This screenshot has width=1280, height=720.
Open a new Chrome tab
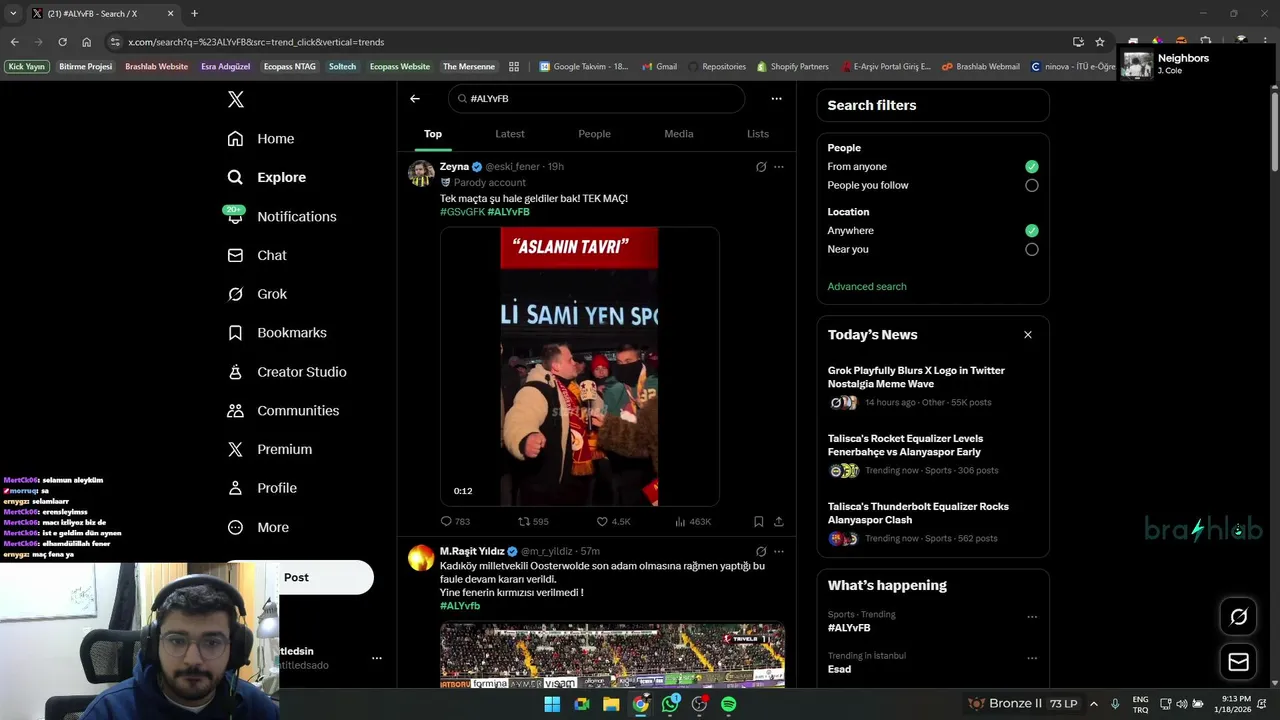point(194,14)
